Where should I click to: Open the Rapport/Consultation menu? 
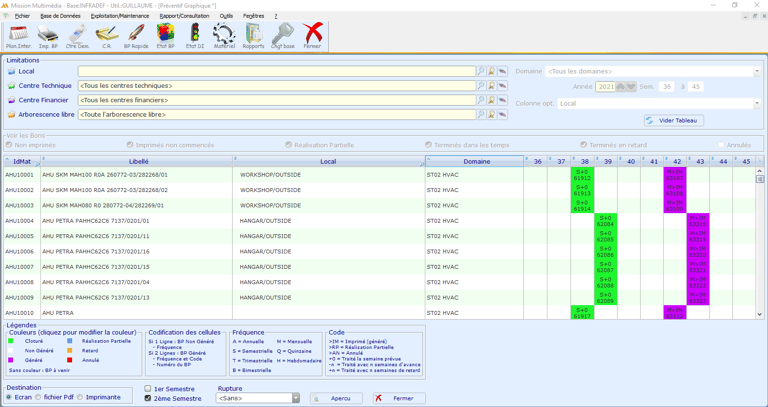click(184, 16)
